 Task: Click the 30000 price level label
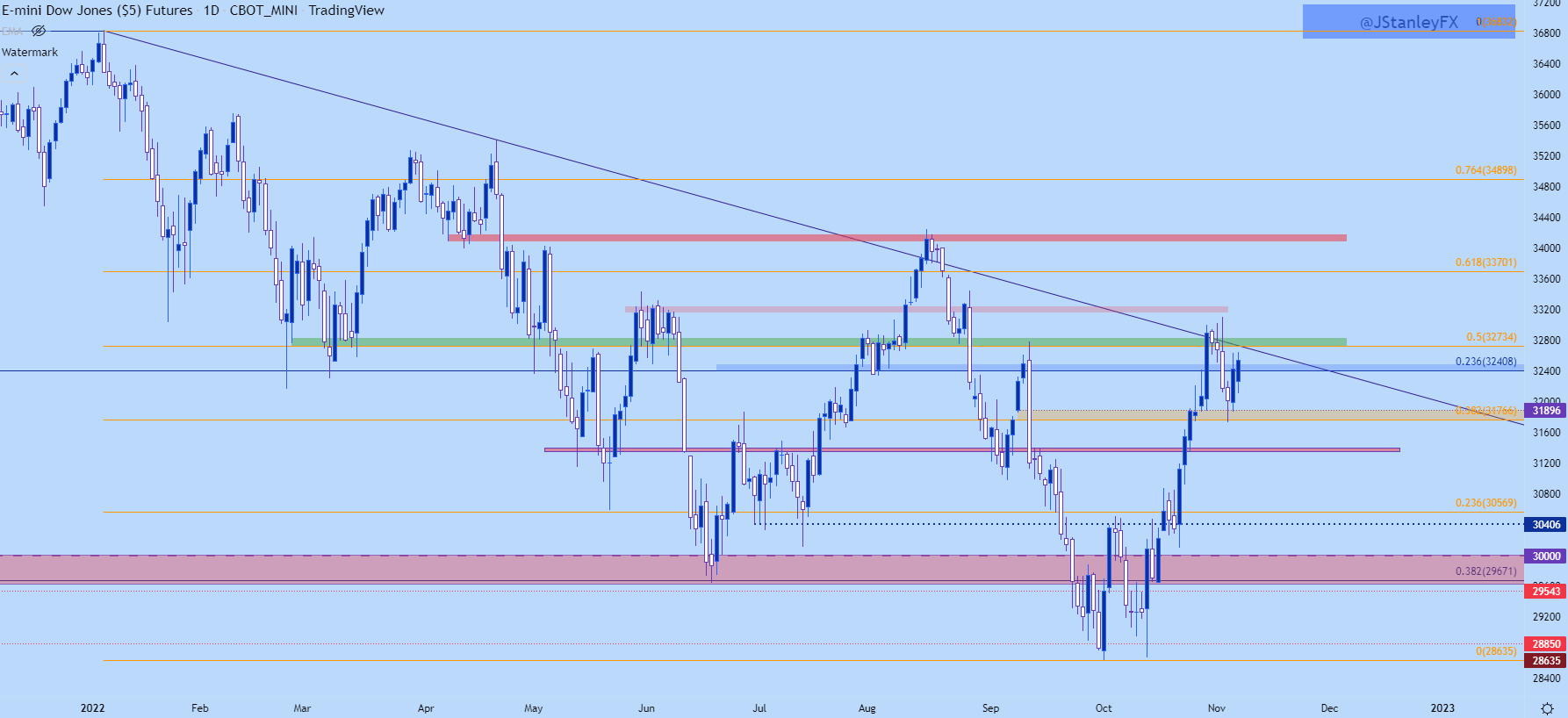pos(1546,556)
